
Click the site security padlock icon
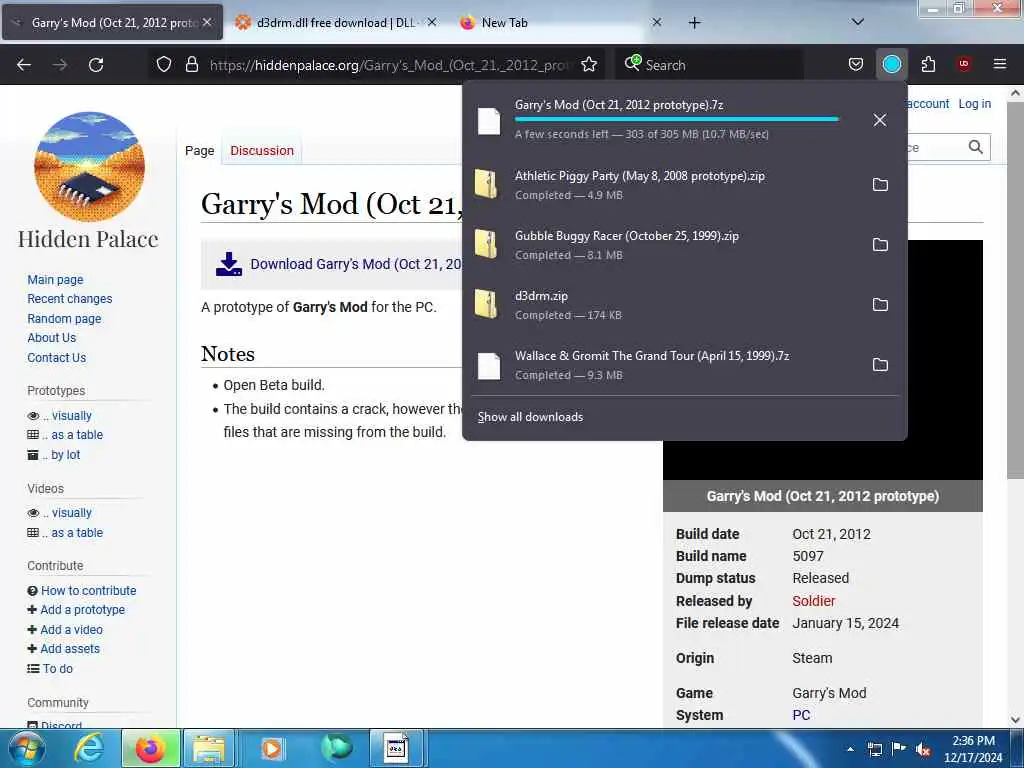coord(191,65)
